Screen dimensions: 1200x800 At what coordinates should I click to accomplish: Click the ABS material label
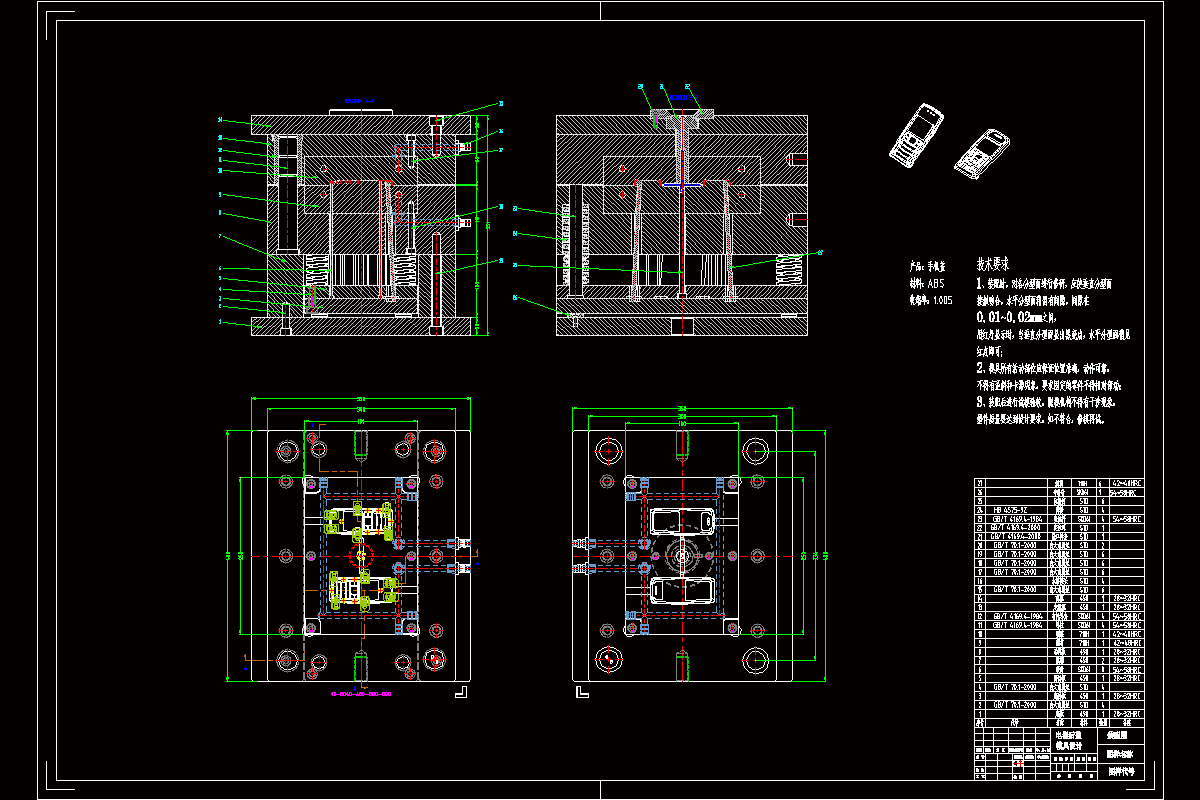coord(936,283)
